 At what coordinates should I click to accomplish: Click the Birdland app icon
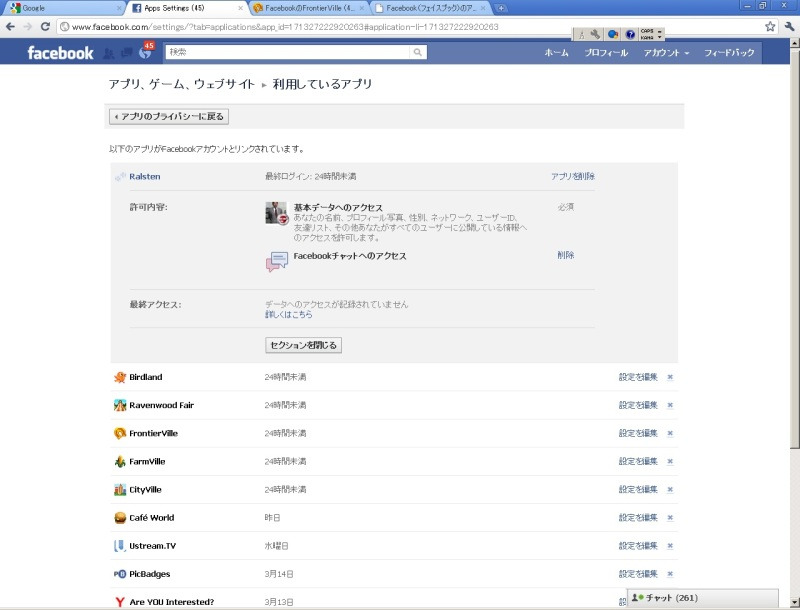(120, 377)
